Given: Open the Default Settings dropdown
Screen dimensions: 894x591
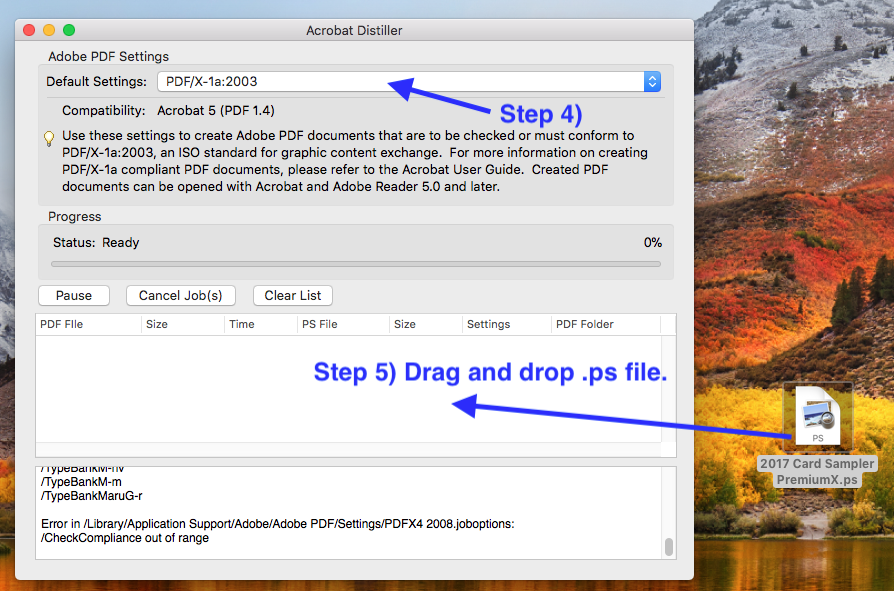Looking at the screenshot, I should click(400, 82).
